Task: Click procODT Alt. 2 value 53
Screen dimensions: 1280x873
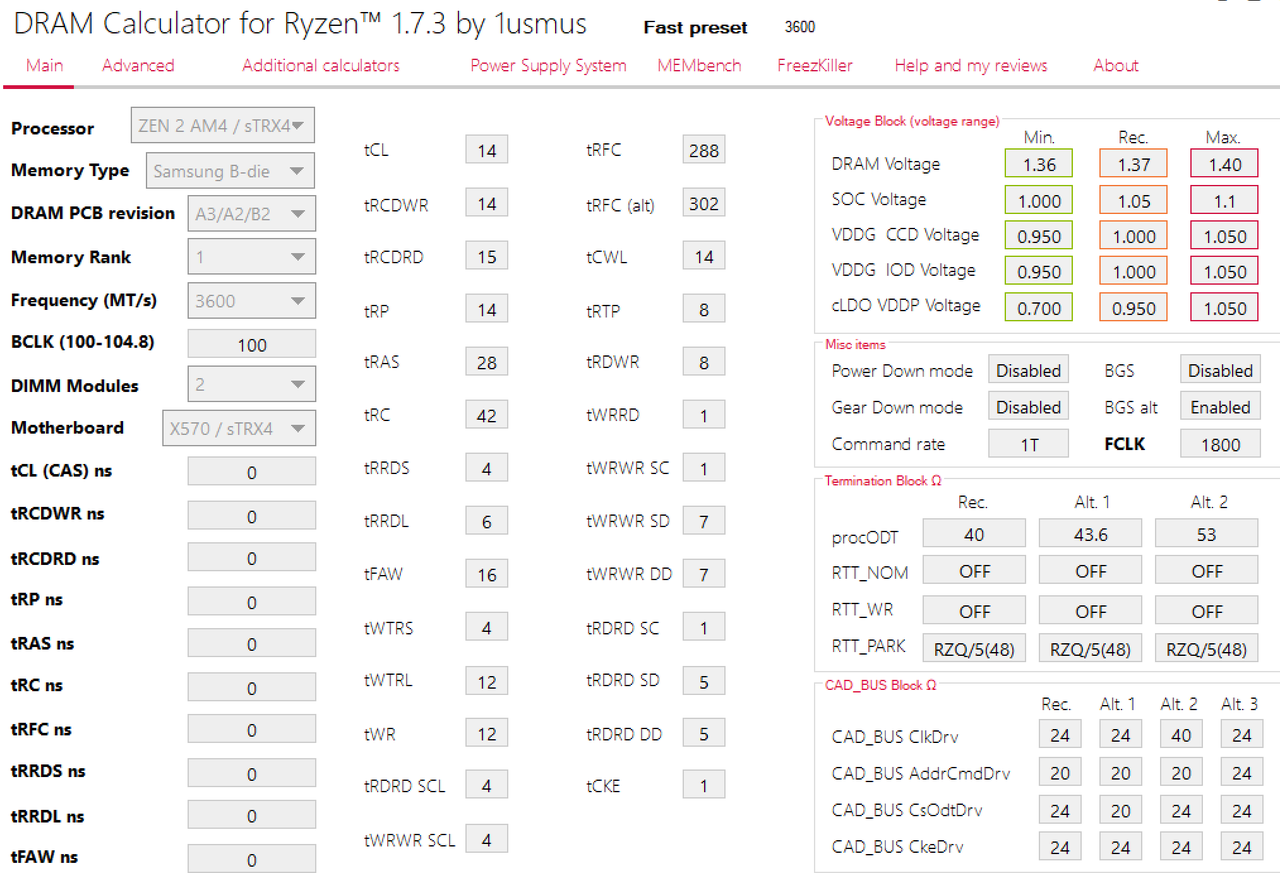Action: 1206,534
